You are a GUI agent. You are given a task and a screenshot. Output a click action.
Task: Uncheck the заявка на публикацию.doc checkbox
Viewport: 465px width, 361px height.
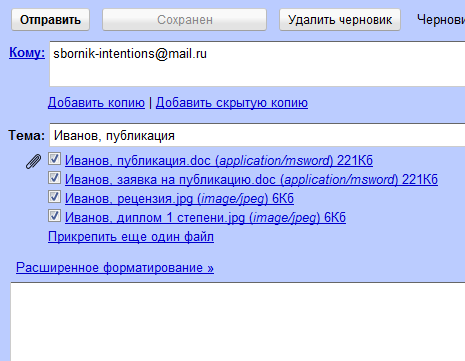[54, 178]
